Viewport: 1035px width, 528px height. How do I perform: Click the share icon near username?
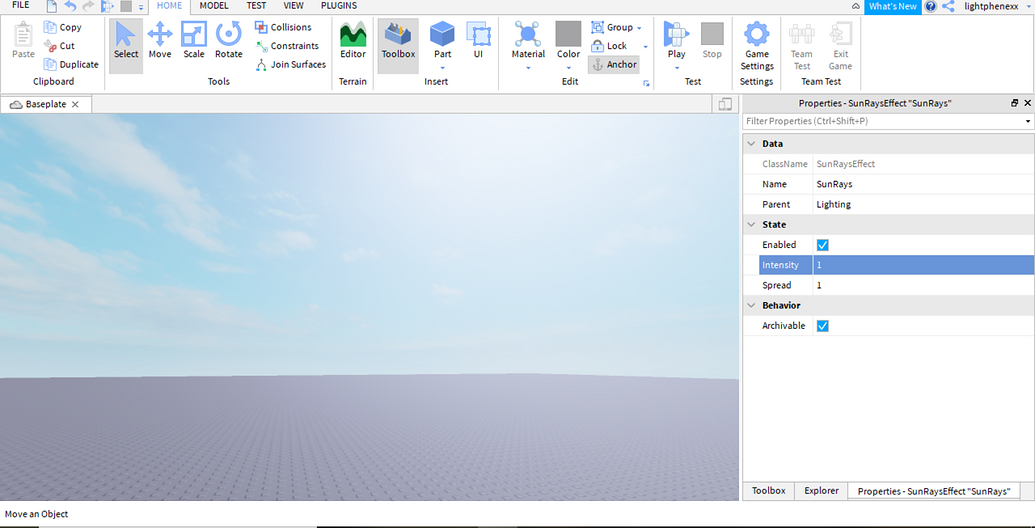(x=949, y=7)
